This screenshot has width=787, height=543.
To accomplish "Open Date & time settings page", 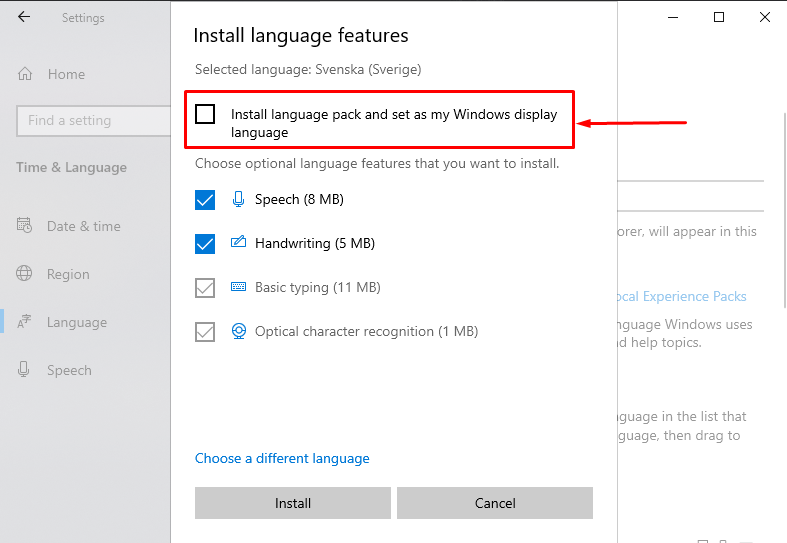I will click(x=83, y=226).
